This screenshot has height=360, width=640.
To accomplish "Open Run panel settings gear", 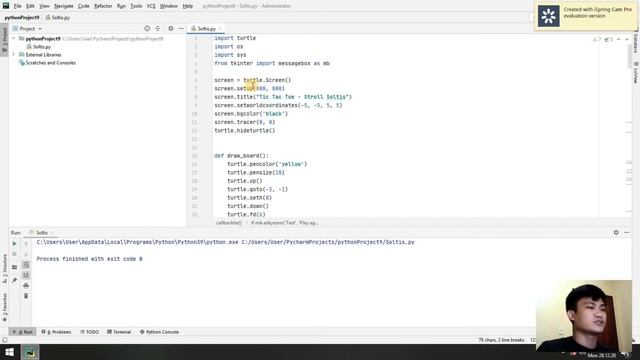I will coord(616,232).
